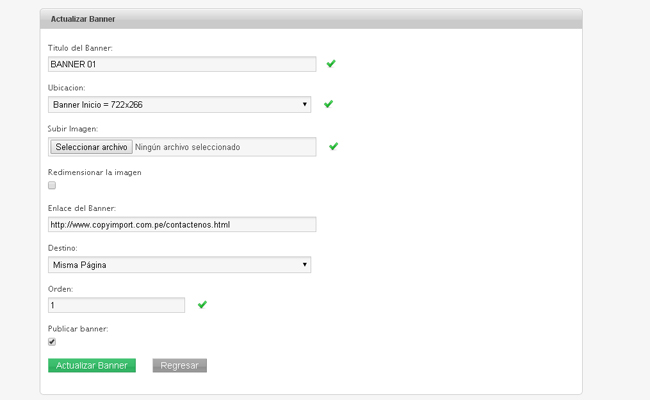Click green checkmark beside Titulo del Banner field

tap(331, 64)
